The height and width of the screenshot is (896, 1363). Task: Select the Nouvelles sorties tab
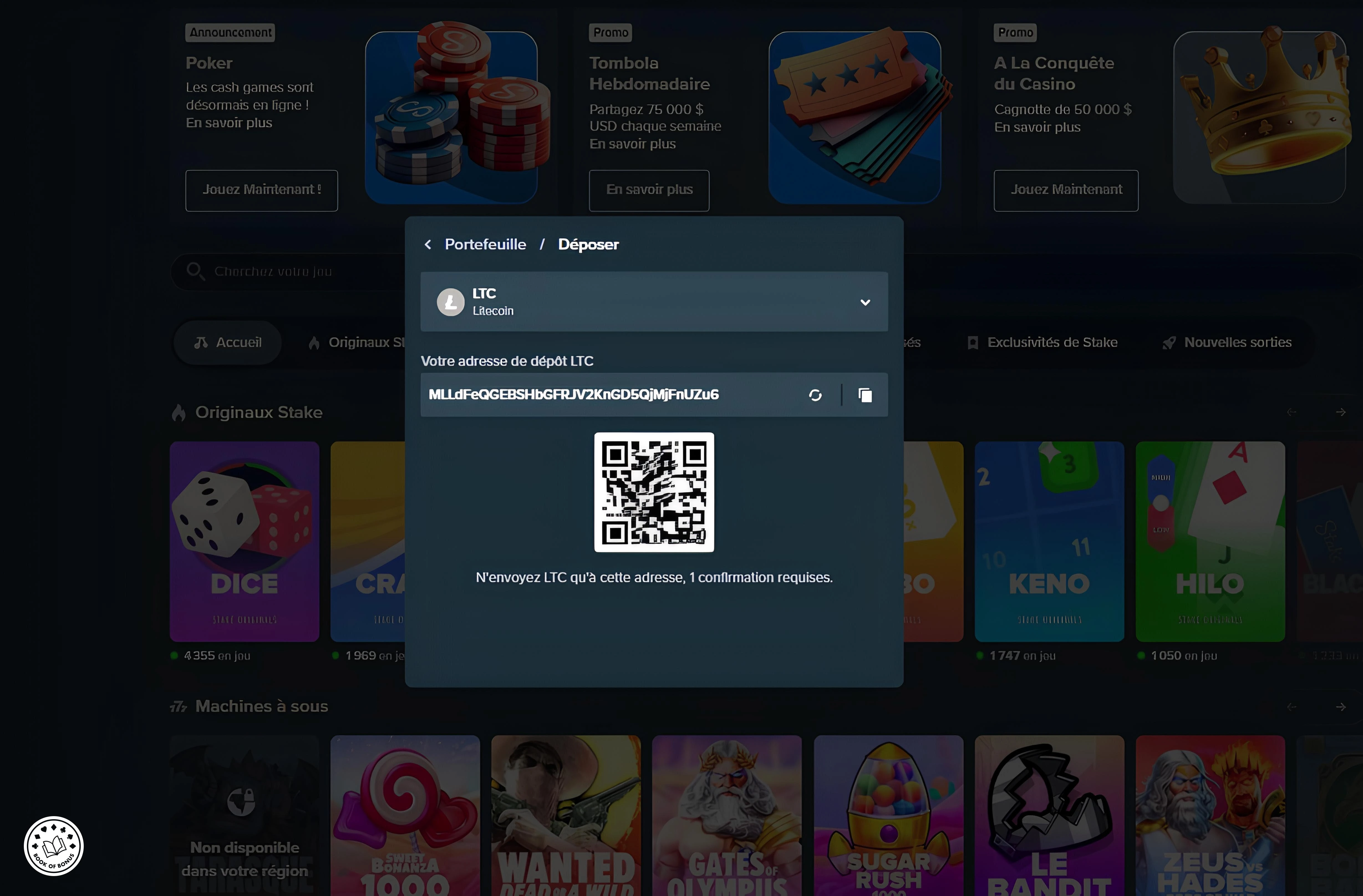click(1227, 342)
